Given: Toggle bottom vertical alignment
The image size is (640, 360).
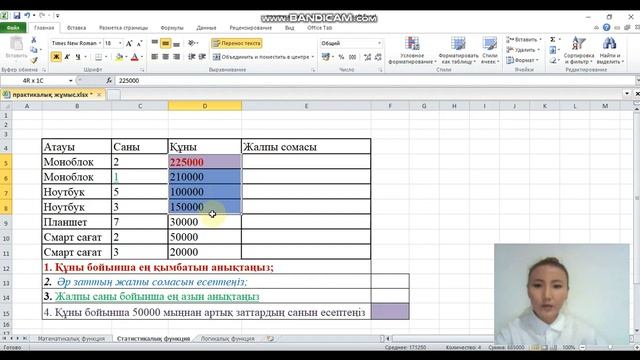Looking at the screenshot, I should pos(176,43).
